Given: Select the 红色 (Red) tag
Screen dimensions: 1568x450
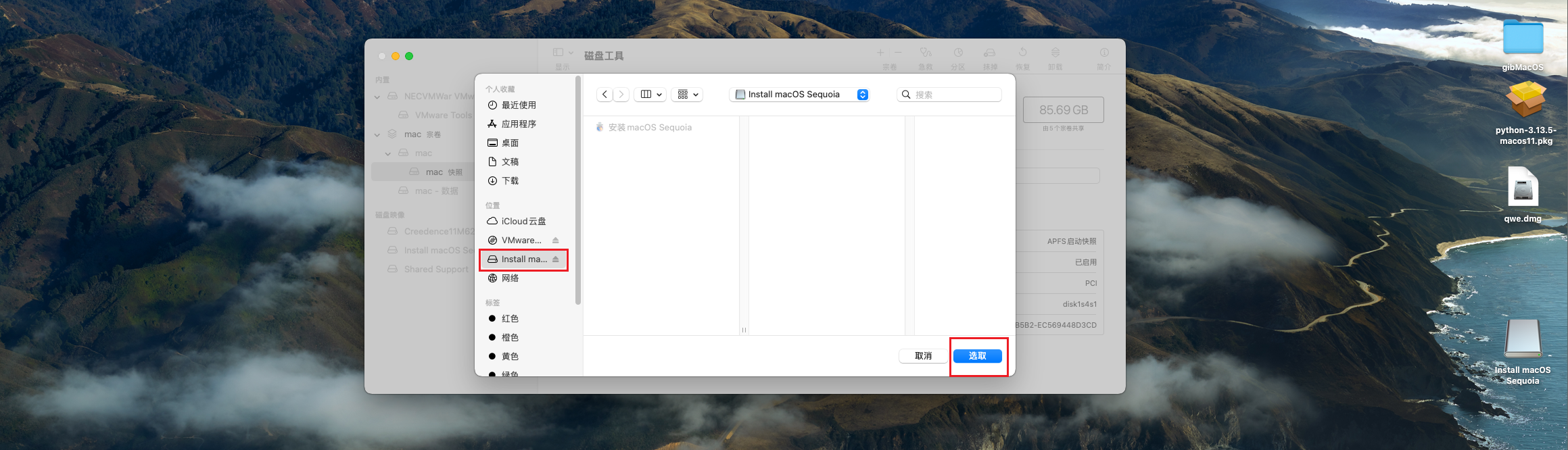Looking at the screenshot, I should point(503,318).
